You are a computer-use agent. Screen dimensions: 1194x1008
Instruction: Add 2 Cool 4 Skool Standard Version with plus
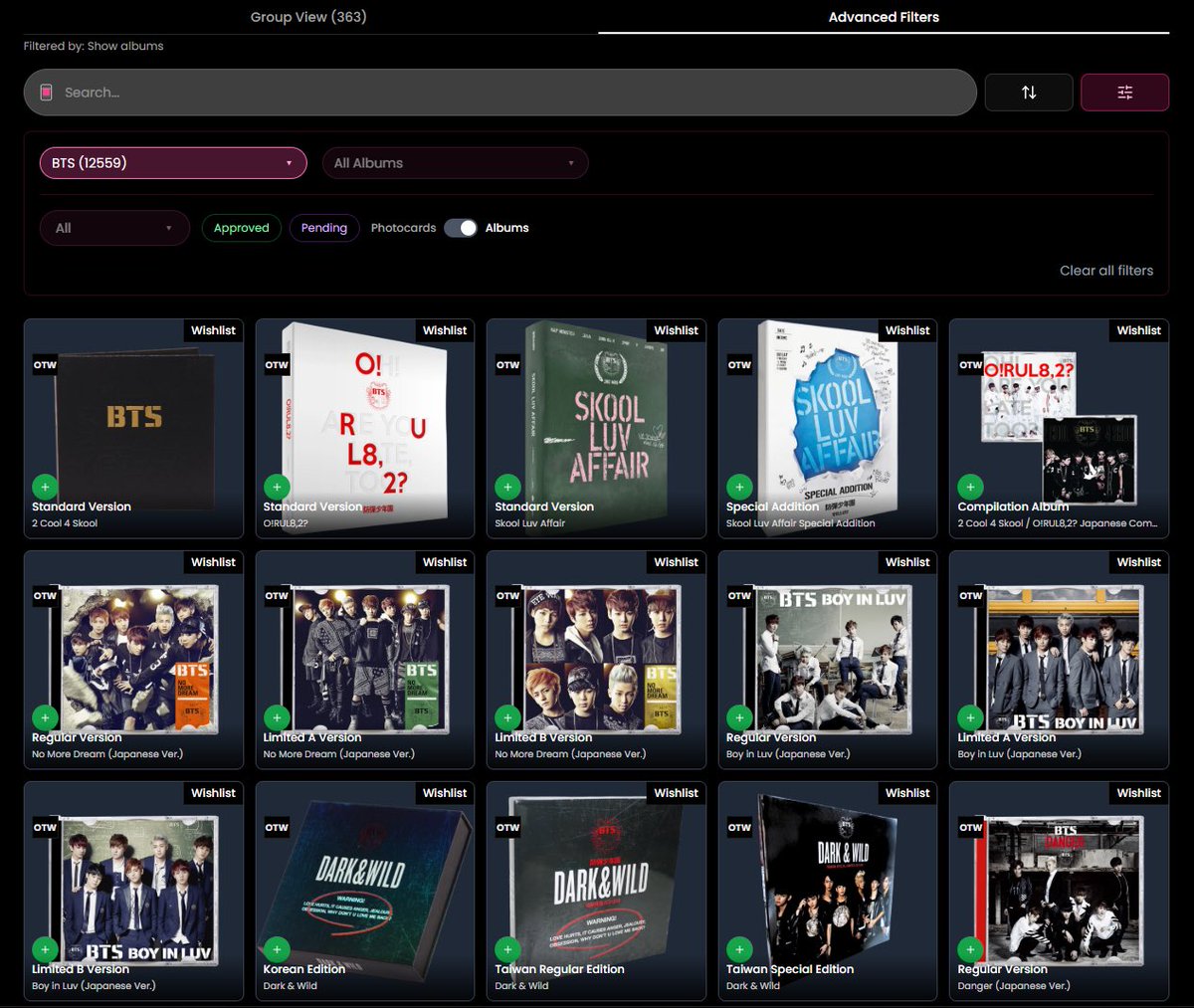[x=45, y=487]
